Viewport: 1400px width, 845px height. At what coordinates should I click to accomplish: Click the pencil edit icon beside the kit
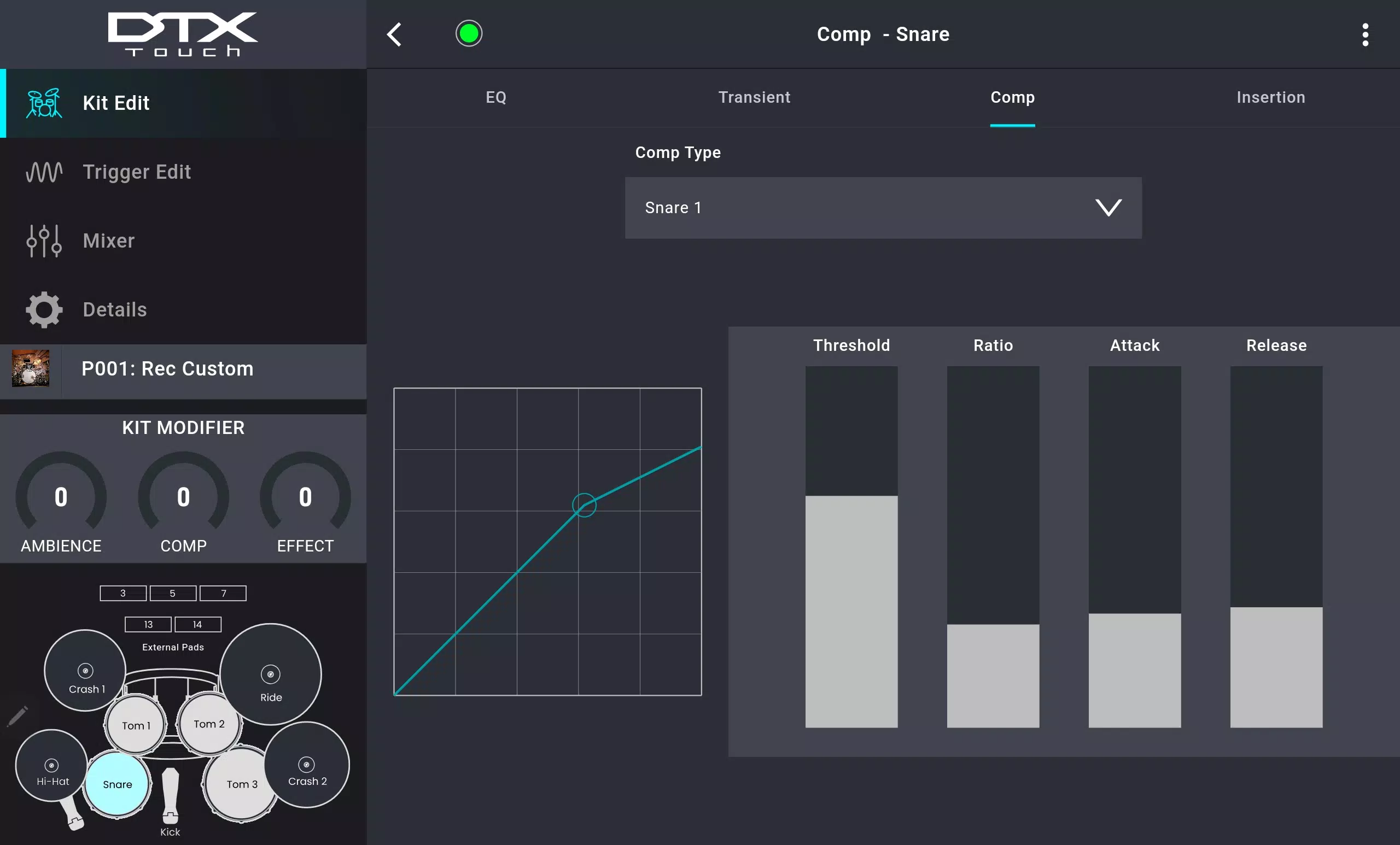pyautogui.click(x=17, y=716)
